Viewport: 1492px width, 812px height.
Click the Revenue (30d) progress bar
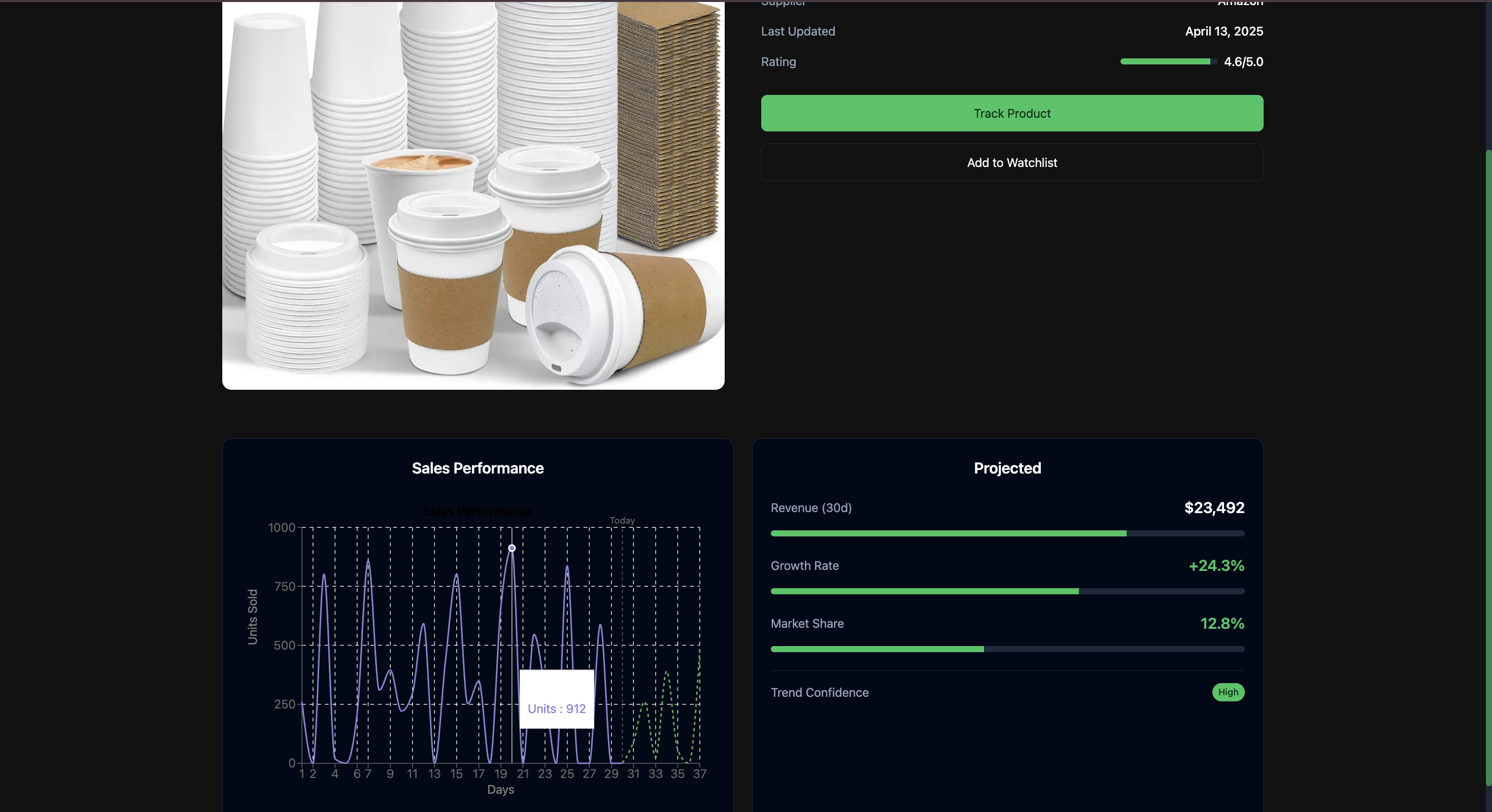coord(1007,533)
